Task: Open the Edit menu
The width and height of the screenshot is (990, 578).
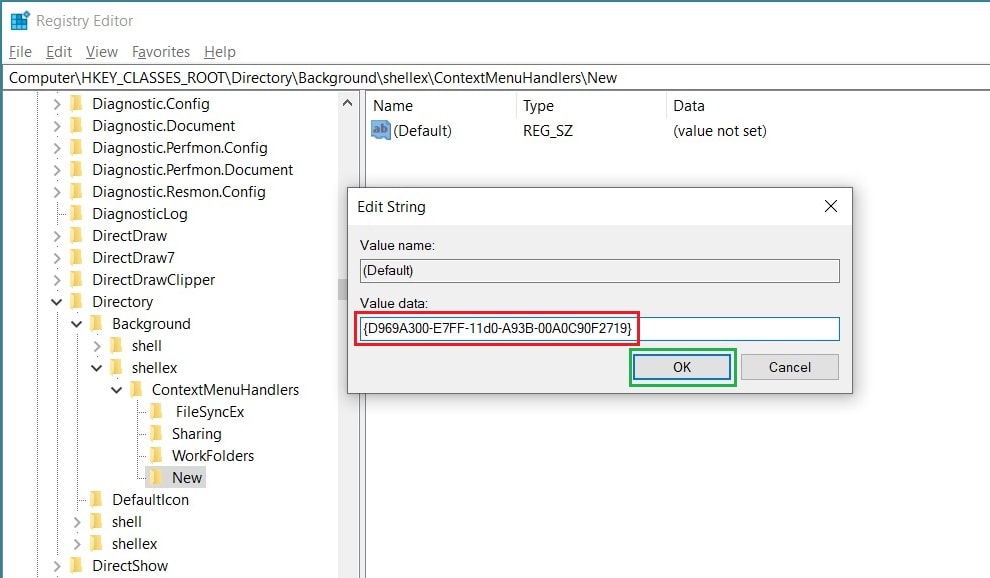Action: [59, 52]
